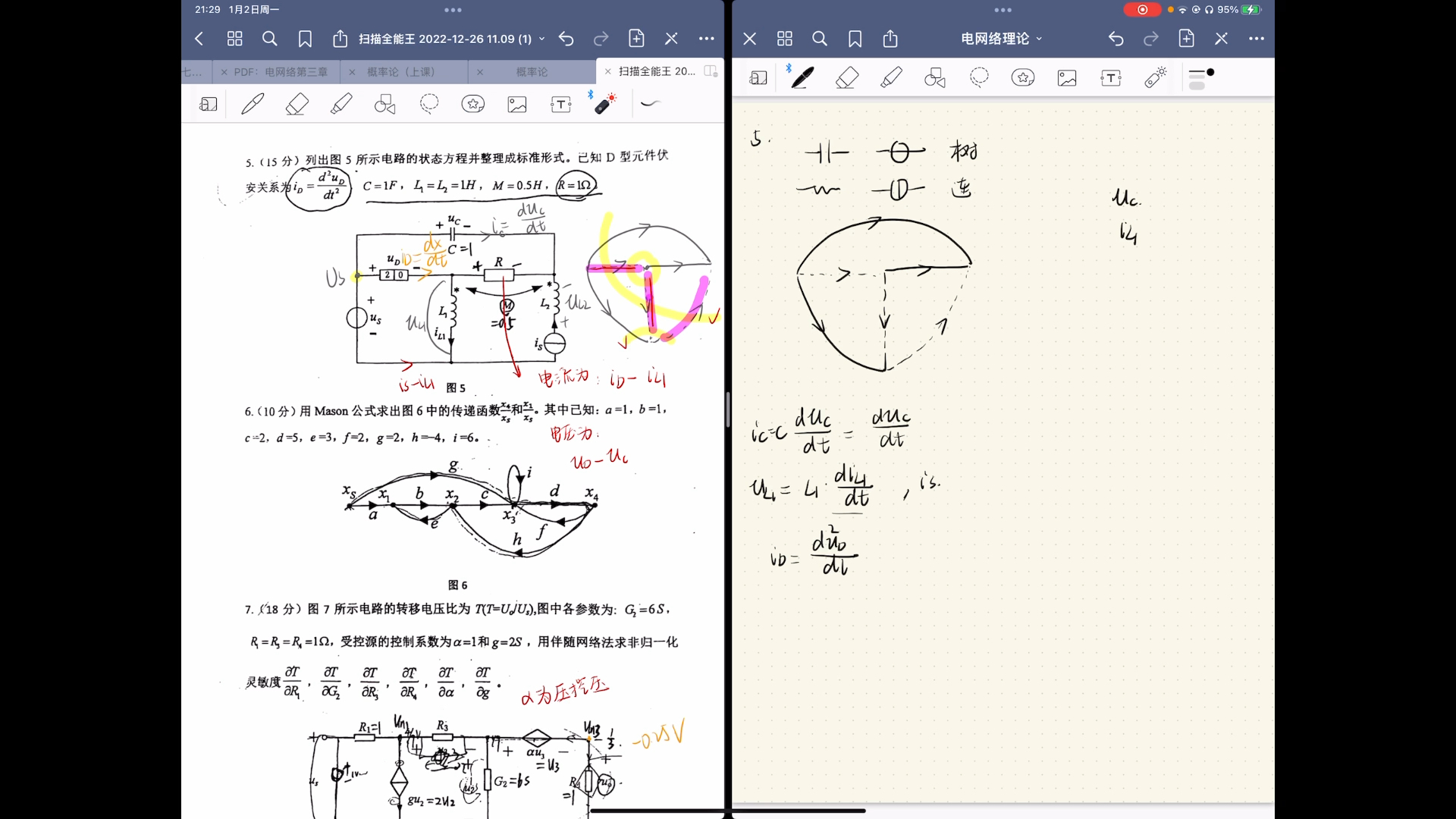Image resolution: width=1456 pixels, height=819 pixels.
Task: Select the highlighter tool in right panel
Action: click(x=891, y=78)
